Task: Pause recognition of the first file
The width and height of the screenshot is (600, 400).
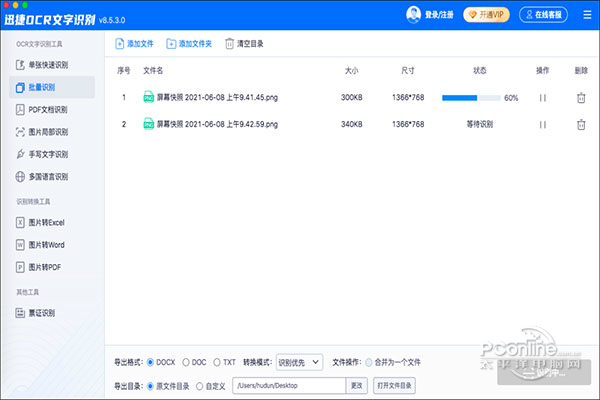Action: click(543, 98)
